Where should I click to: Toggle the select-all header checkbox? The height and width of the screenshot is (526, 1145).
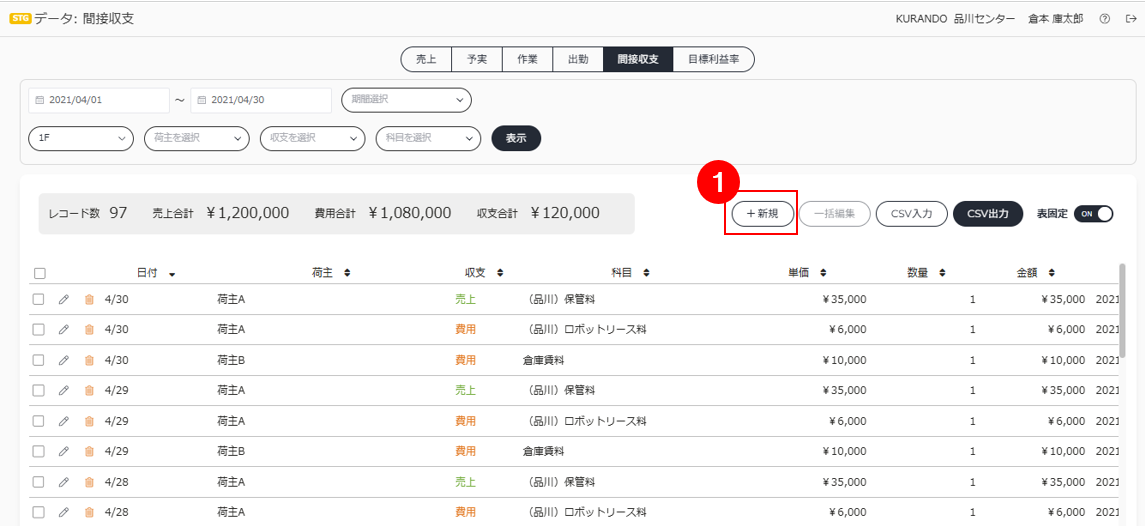click(39, 273)
